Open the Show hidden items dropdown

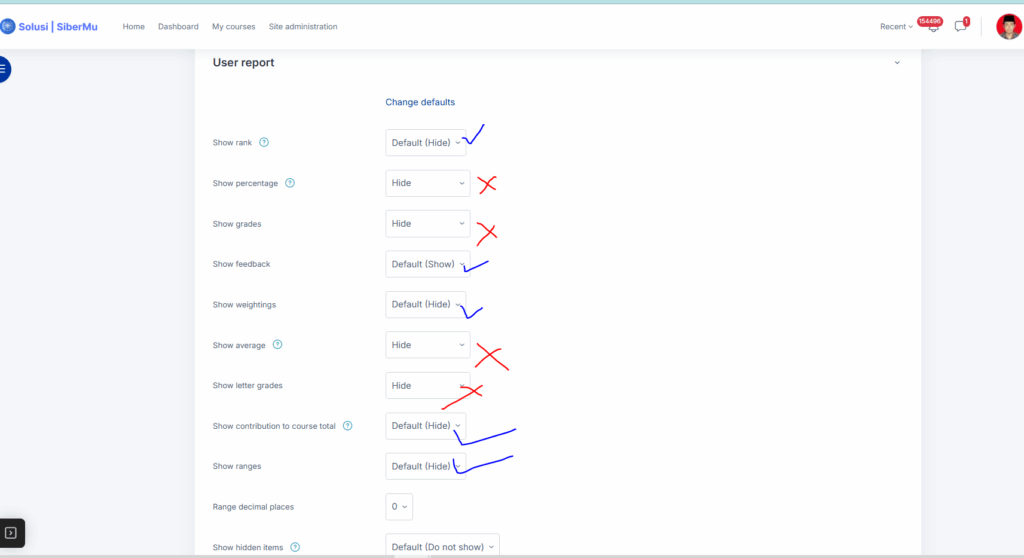point(442,547)
